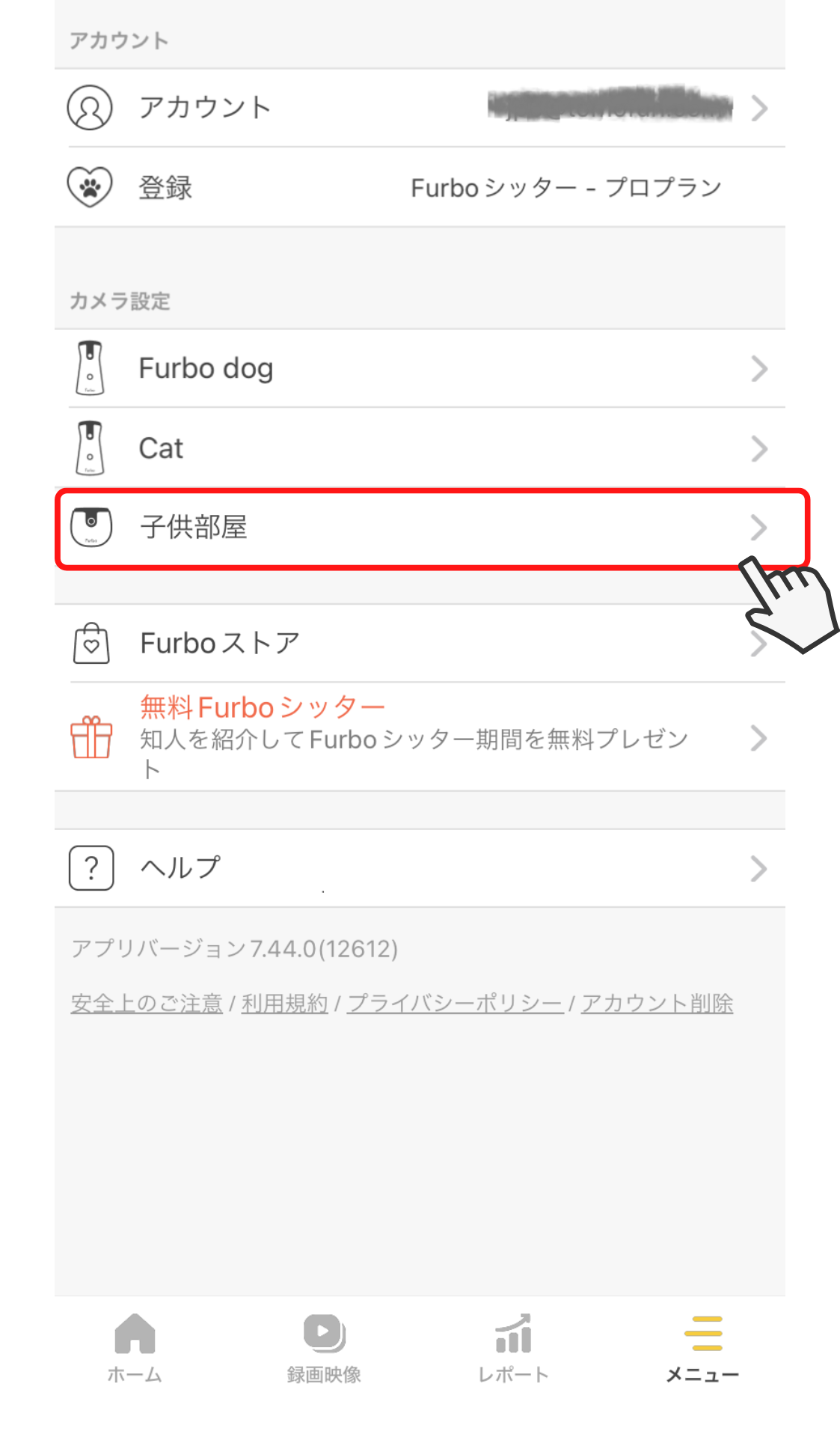This screenshot has height=1437, width=840.
Task: Open the Furbo ストア shopping bag icon
Action: coord(91,643)
